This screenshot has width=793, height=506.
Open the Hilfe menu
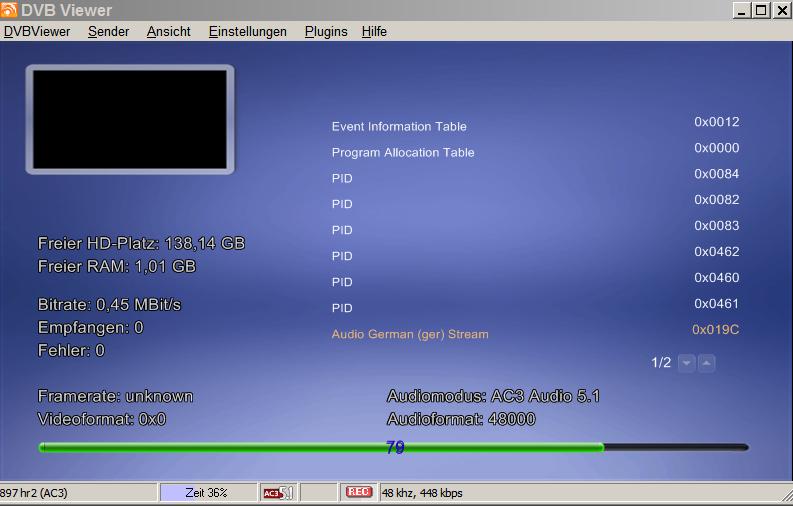pos(374,31)
